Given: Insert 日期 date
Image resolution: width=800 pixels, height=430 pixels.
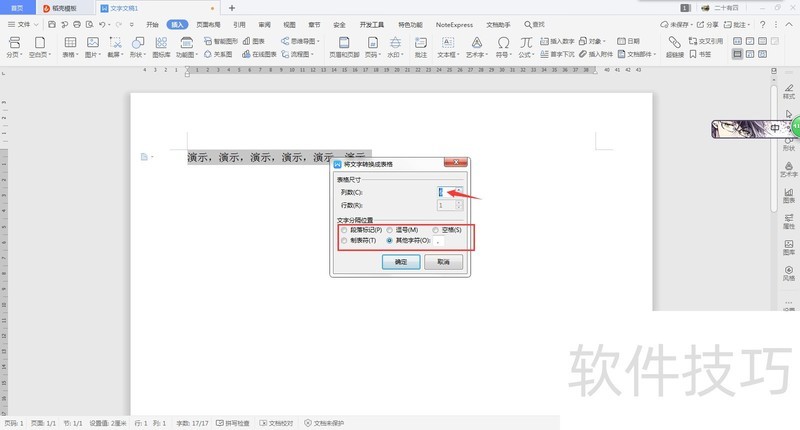Looking at the screenshot, I should click(x=628, y=41).
